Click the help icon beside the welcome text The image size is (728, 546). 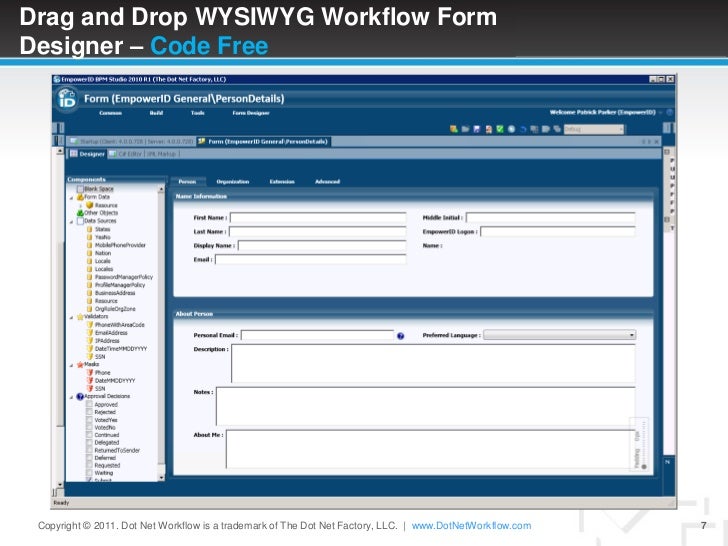tap(670, 112)
